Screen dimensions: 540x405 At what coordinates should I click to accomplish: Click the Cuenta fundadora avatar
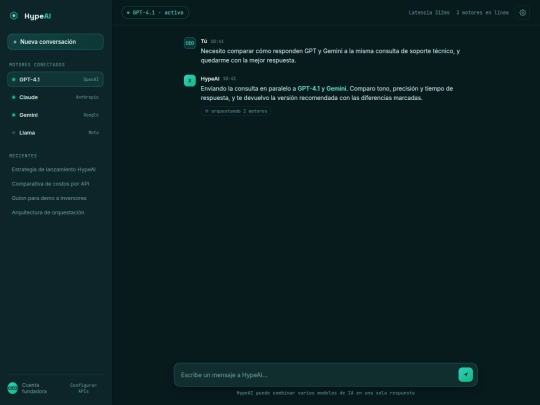pyautogui.click(x=13, y=388)
